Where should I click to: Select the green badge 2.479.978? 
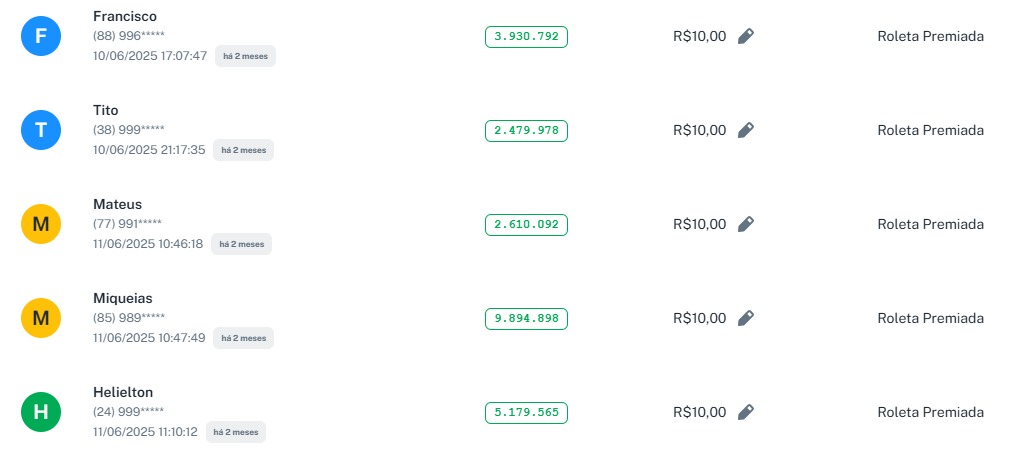pyautogui.click(x=526, y=131)
